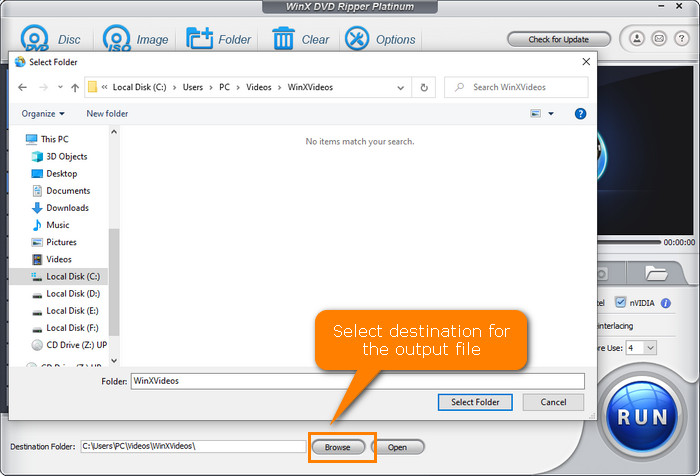Select Desktop in navigation pane

pos(54,173)
